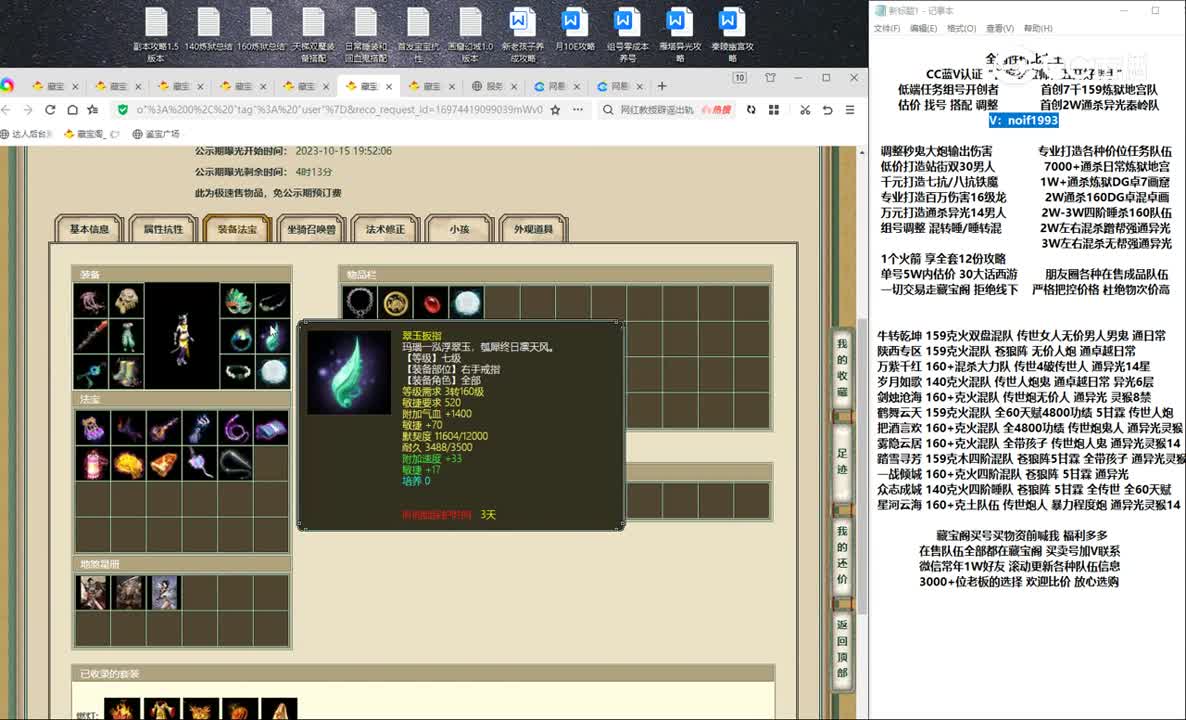Click the browser home icon
Image resolution: width=1186 pixels, height=720 pixels.
point(72,110)
